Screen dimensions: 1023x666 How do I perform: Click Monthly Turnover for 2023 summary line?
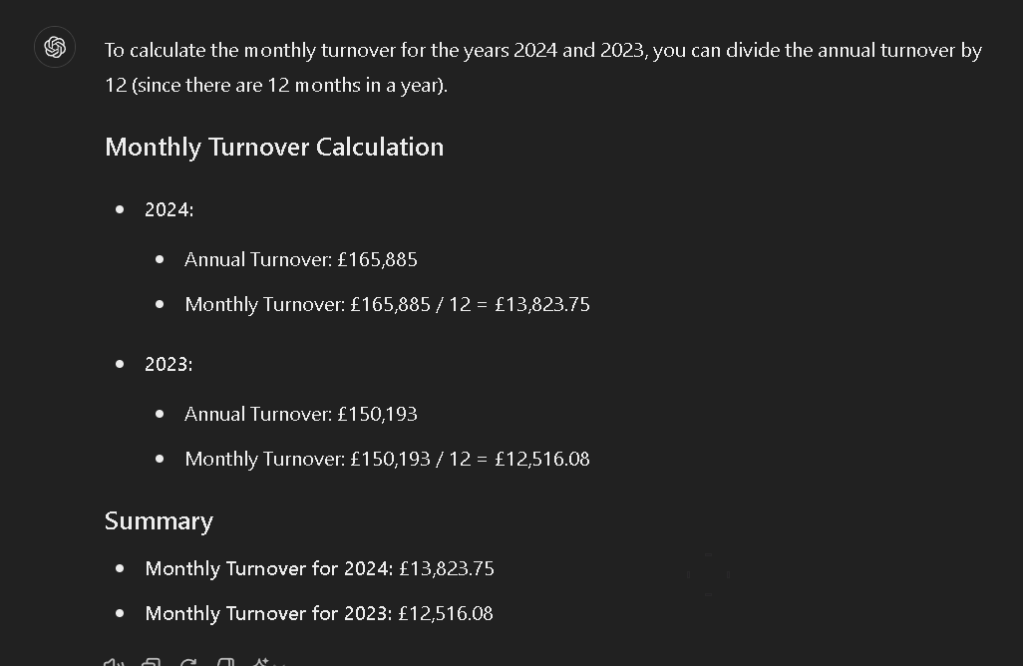click(319, 614)
